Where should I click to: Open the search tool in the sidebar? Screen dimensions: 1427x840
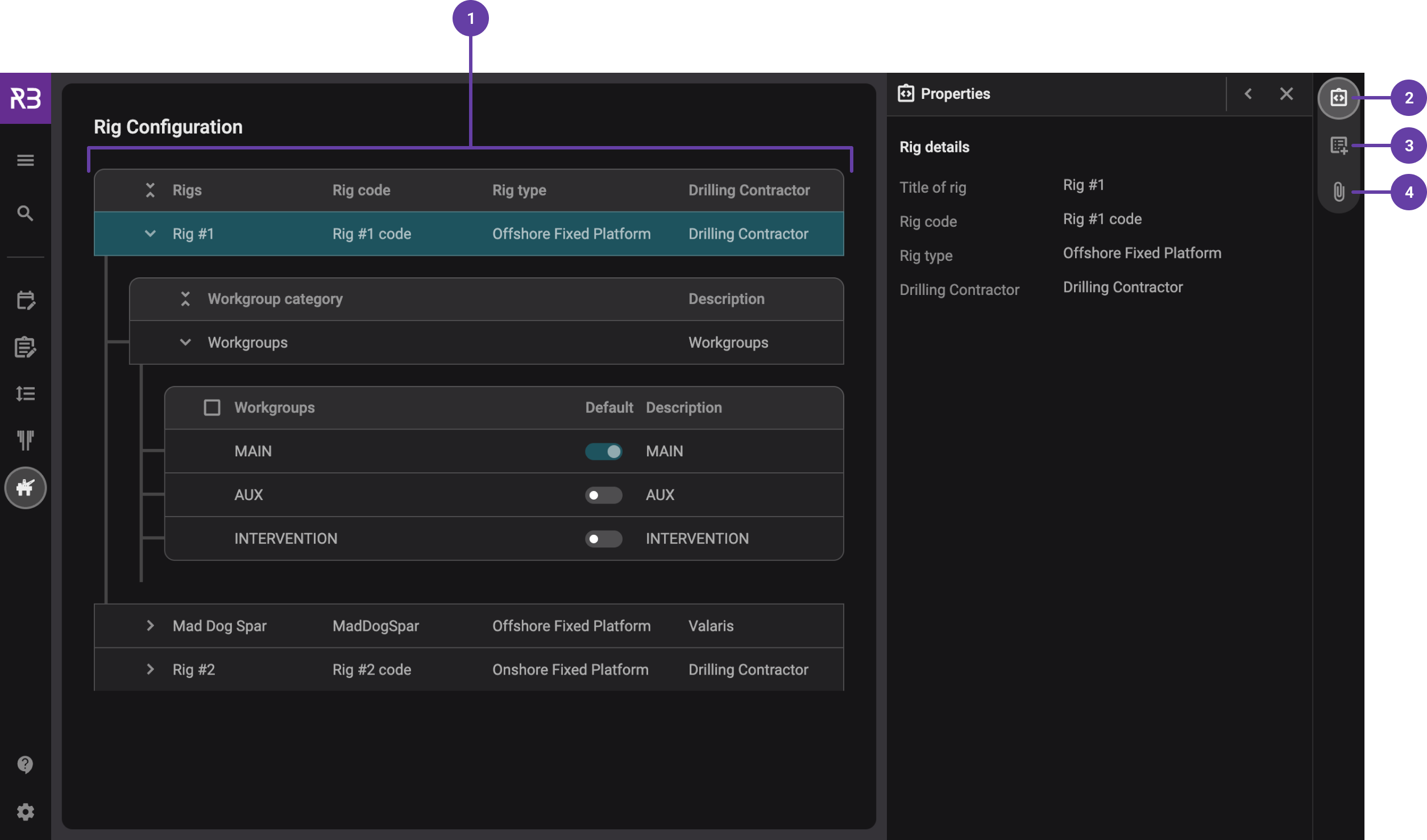coord(26,213)
